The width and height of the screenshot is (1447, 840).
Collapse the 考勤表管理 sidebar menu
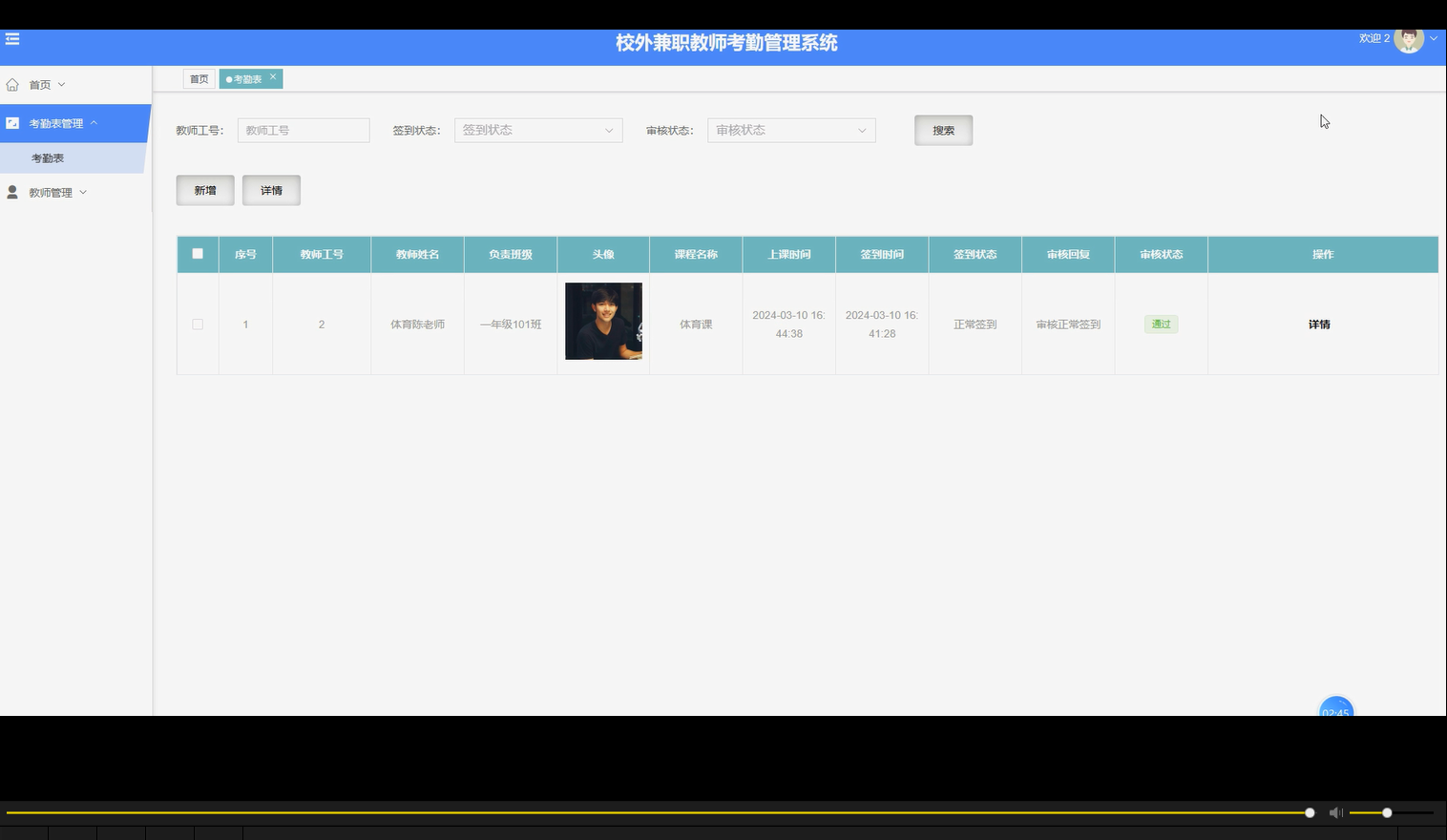point(94,123)
